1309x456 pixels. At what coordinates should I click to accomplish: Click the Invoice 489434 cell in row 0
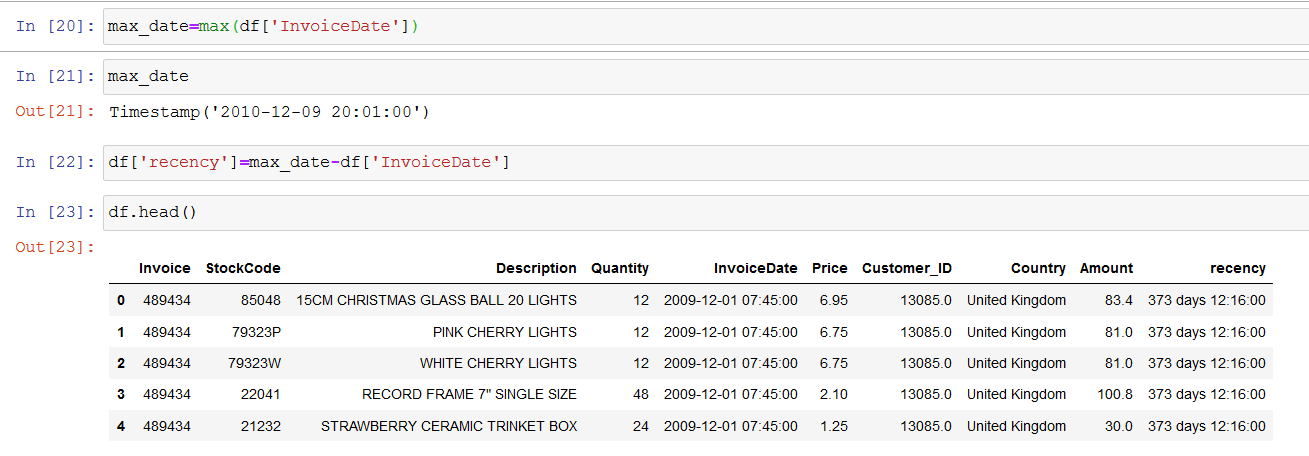coord(167,300)
